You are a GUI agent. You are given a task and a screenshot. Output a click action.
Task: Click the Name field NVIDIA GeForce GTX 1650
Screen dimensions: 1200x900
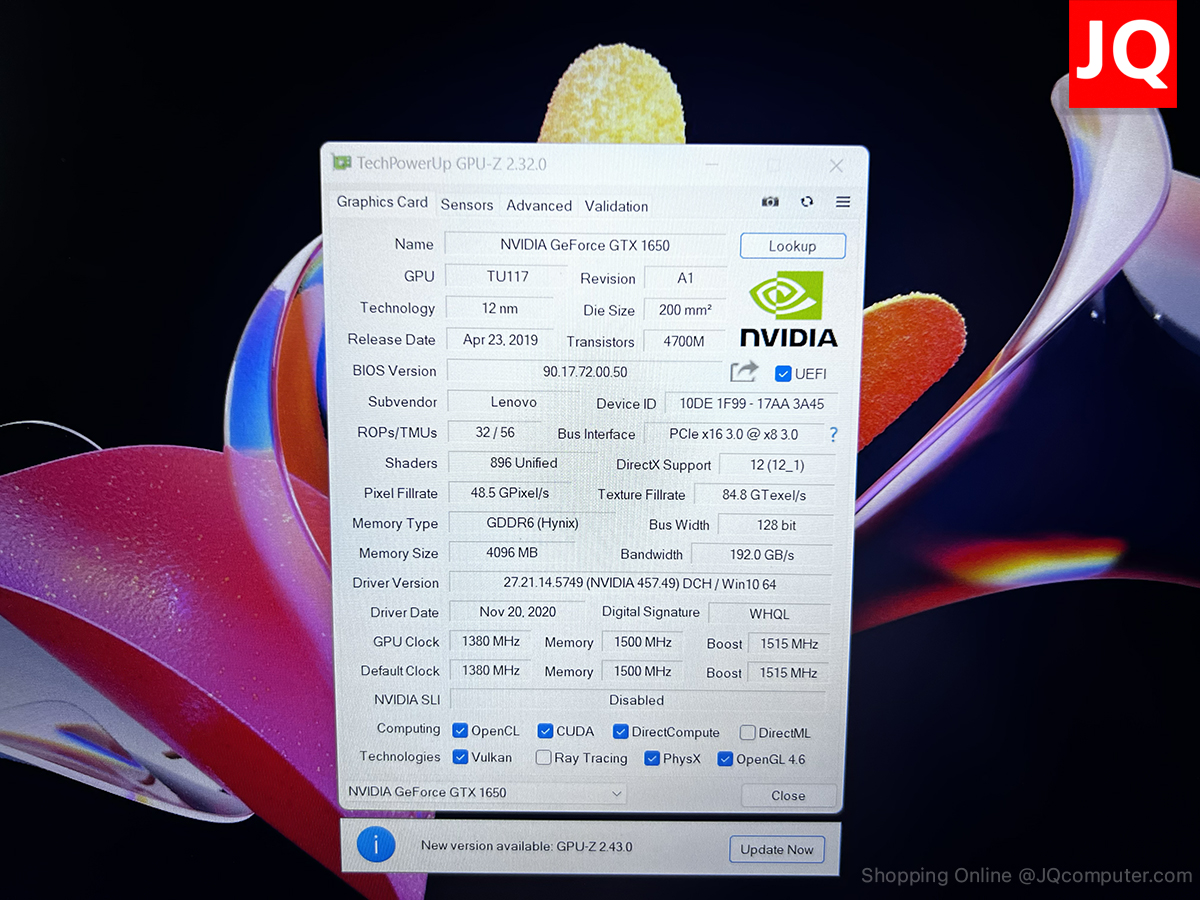point(585,245)
